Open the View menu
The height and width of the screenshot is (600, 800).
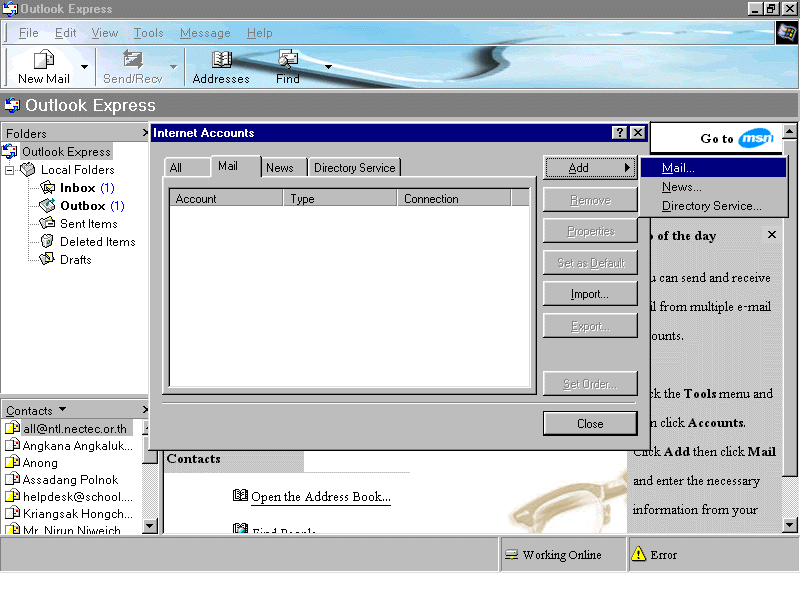coord(105,33)
